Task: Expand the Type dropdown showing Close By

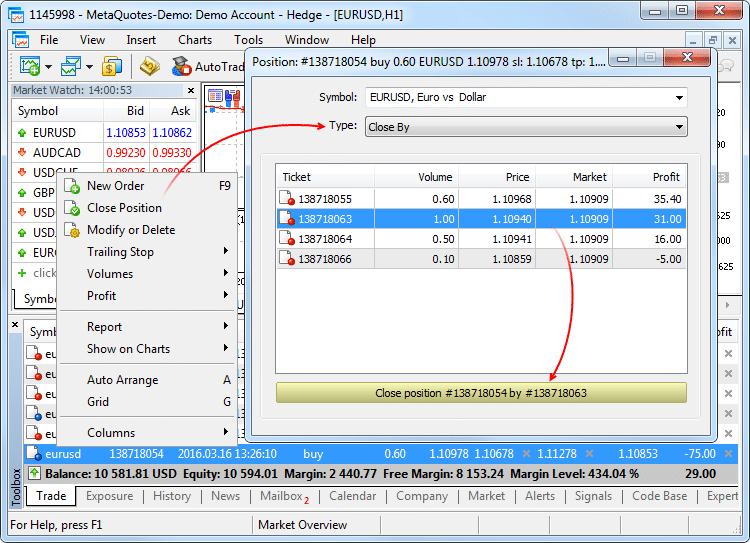Action: [x=680, y=127]
